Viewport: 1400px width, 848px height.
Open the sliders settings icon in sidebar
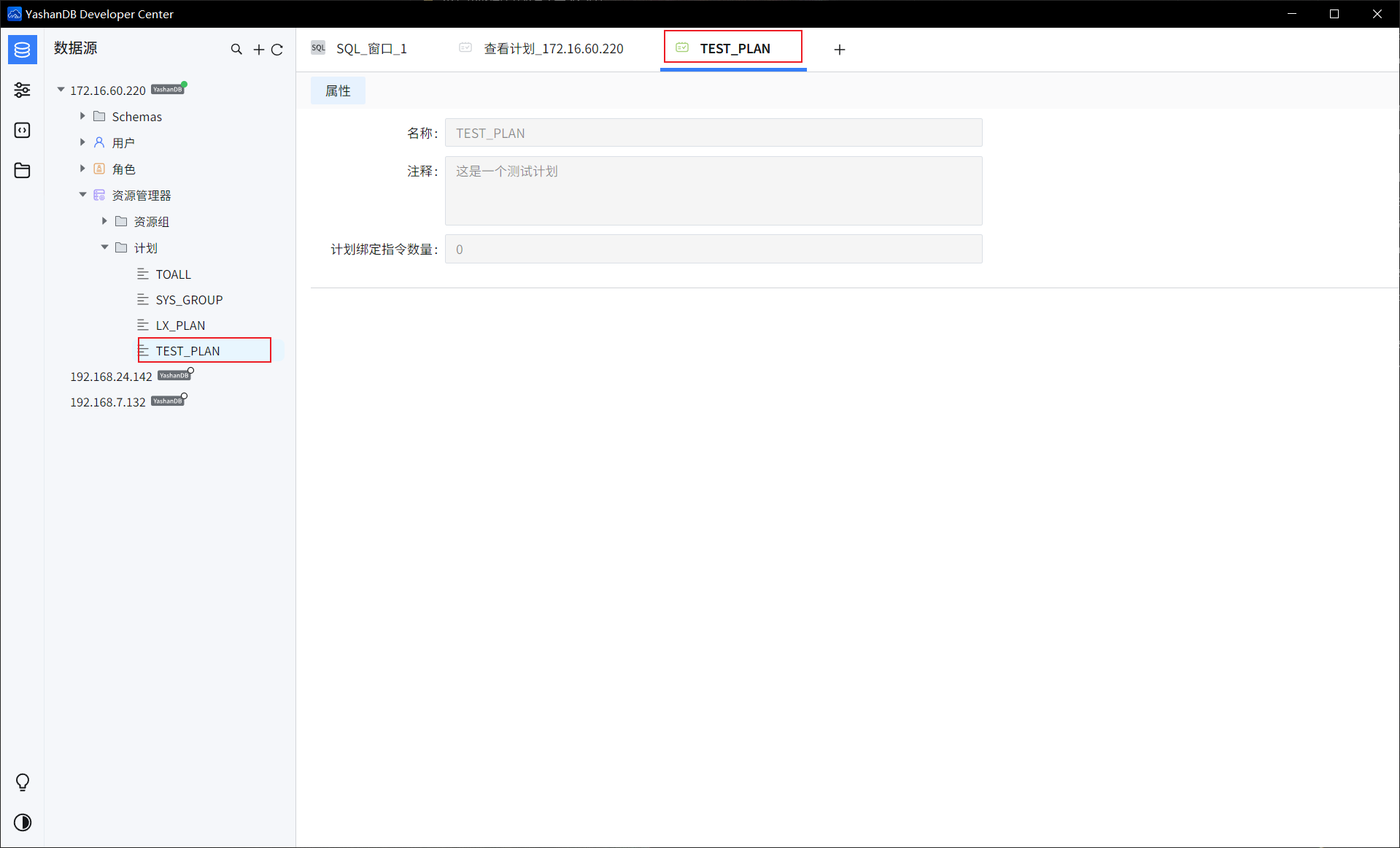click(x=23, y=90)
